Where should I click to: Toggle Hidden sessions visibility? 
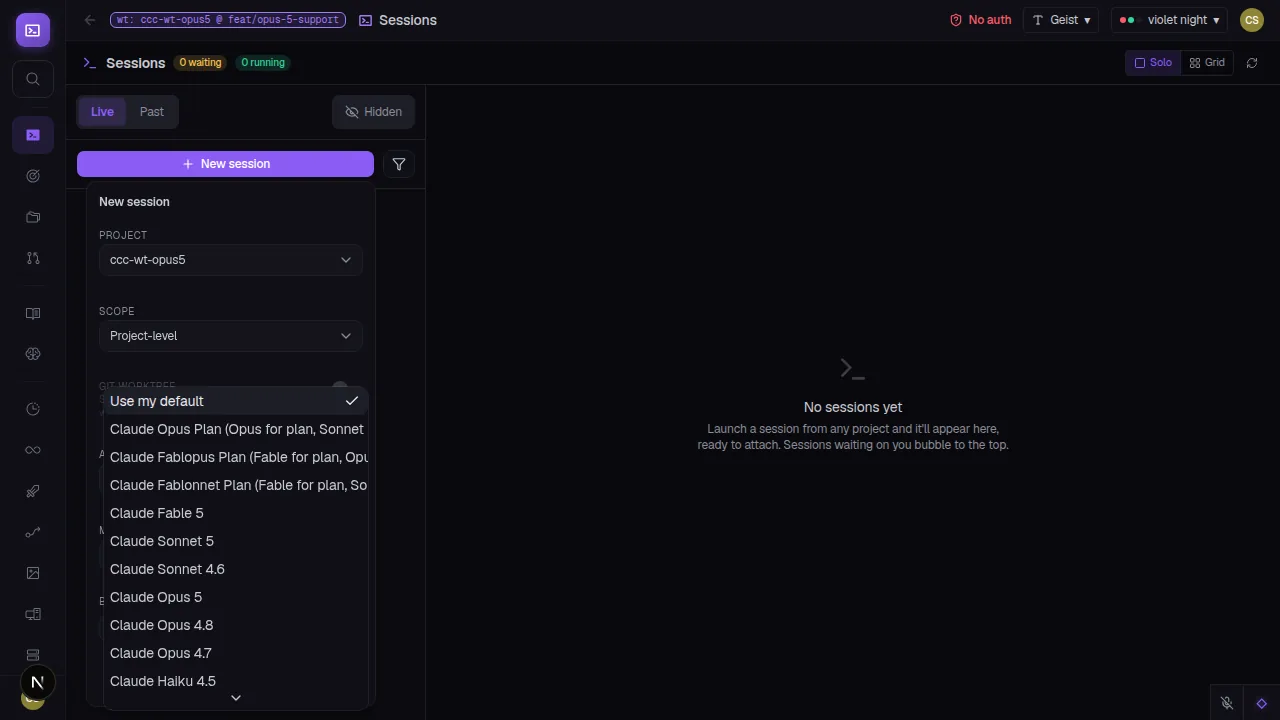[373, 112]
